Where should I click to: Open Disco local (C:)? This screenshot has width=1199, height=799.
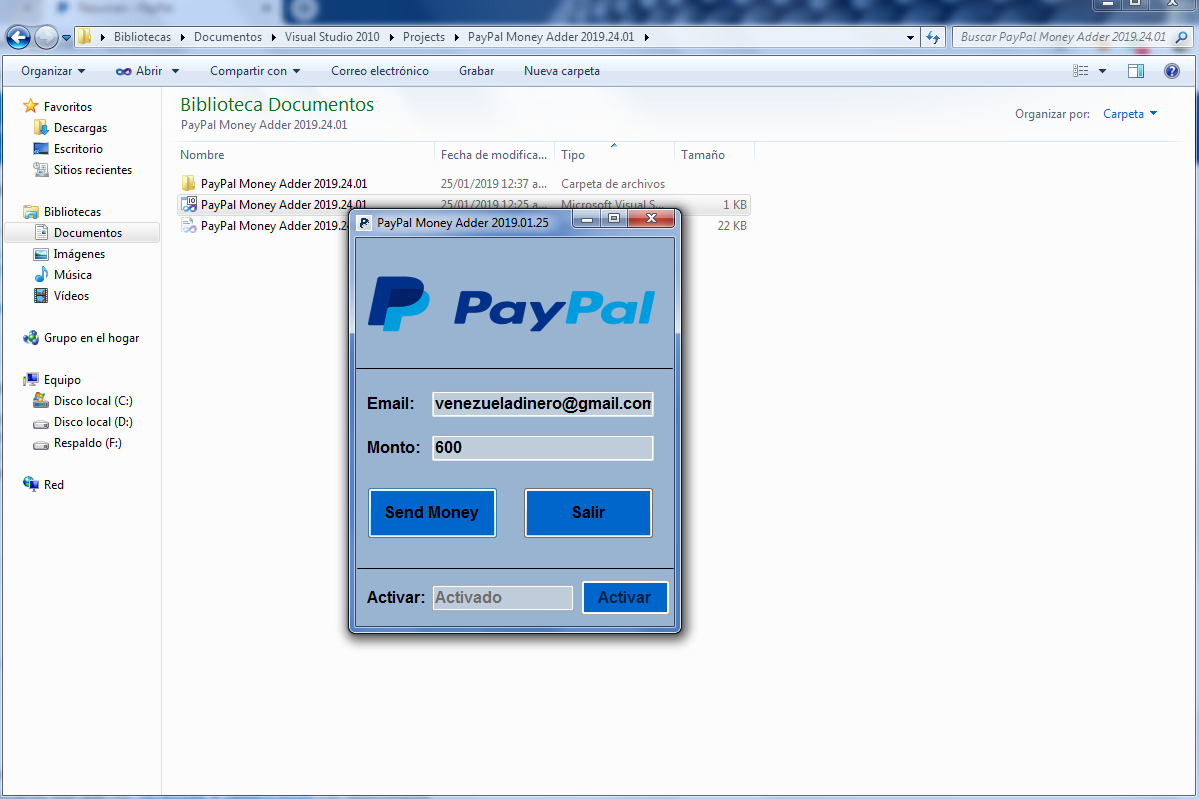93,401
